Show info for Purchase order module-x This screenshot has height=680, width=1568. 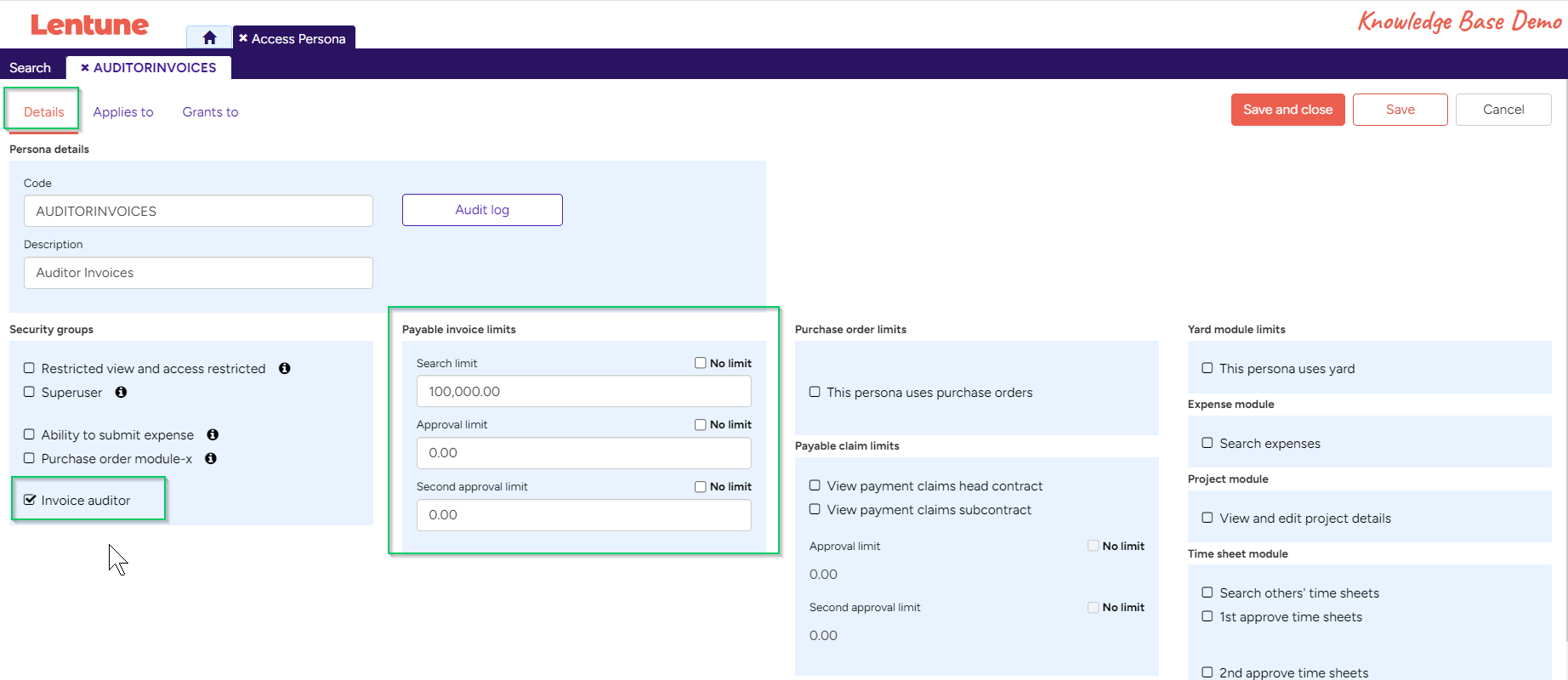click(x=211, y=458)
